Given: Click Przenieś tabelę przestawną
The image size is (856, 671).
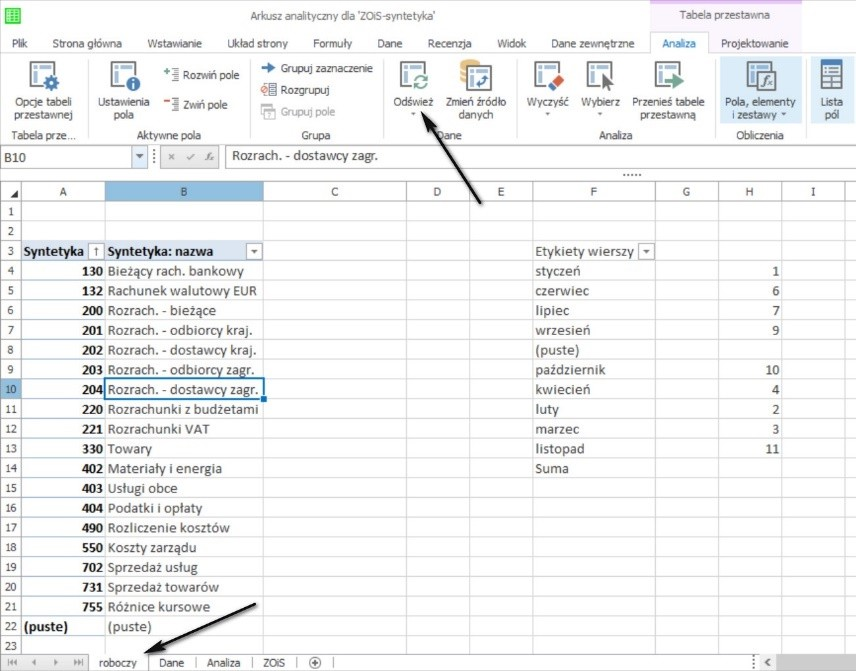Looking at the screenshot, I should [x=668, y=91].
